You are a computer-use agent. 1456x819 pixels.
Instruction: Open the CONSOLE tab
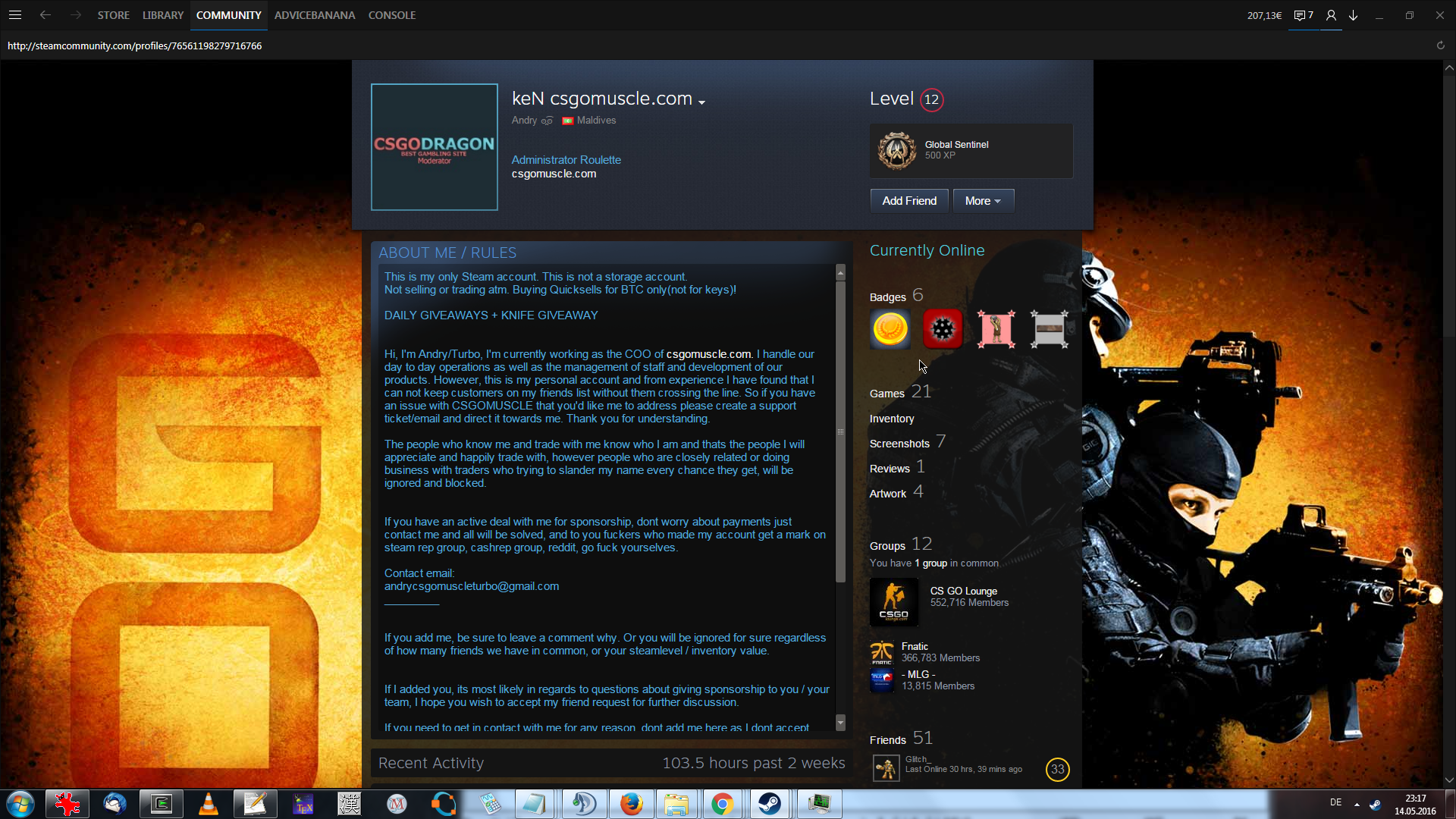(x=392, y=15)
